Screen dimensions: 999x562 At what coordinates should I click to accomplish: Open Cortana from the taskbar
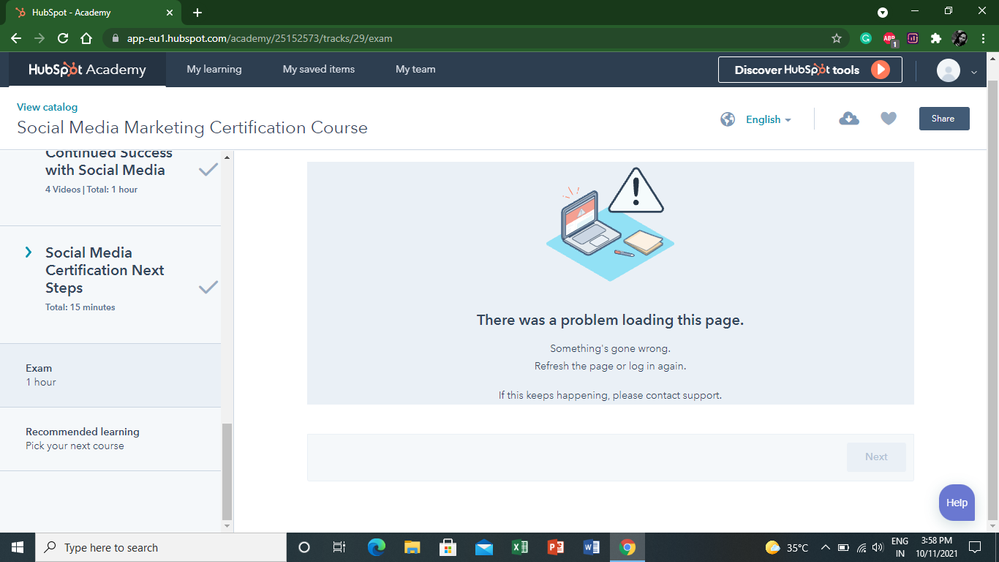tap(304, 547)
